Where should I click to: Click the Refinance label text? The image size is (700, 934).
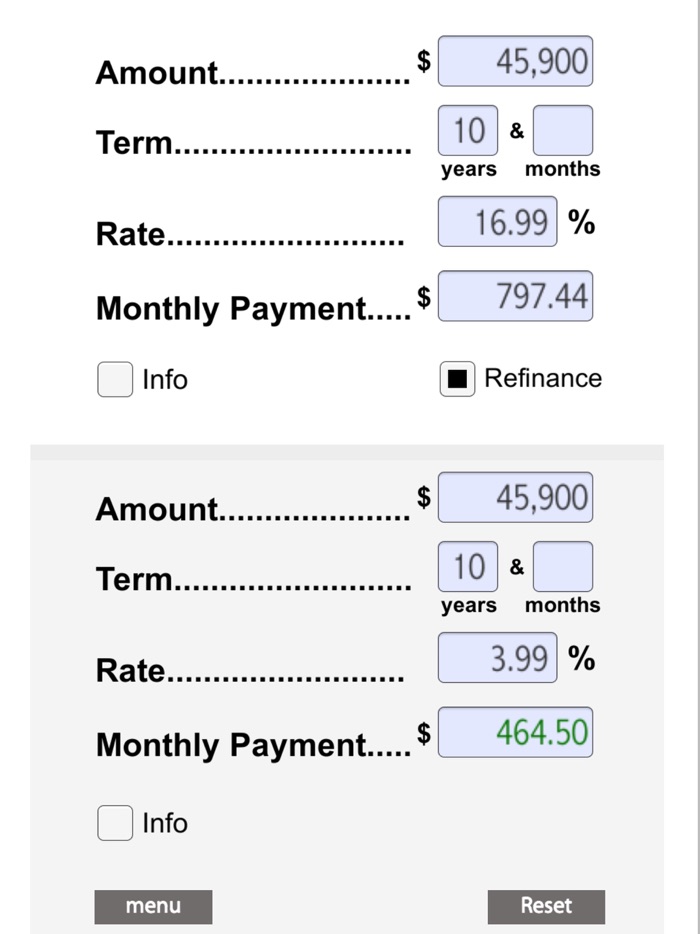(543, 378)
